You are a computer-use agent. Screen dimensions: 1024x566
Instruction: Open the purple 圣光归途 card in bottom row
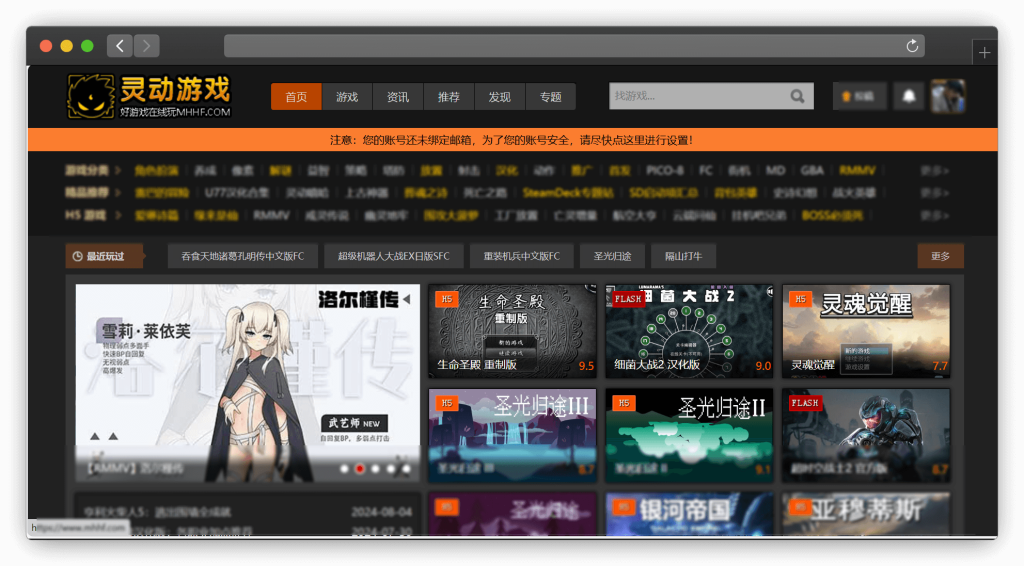click(512, 514)
